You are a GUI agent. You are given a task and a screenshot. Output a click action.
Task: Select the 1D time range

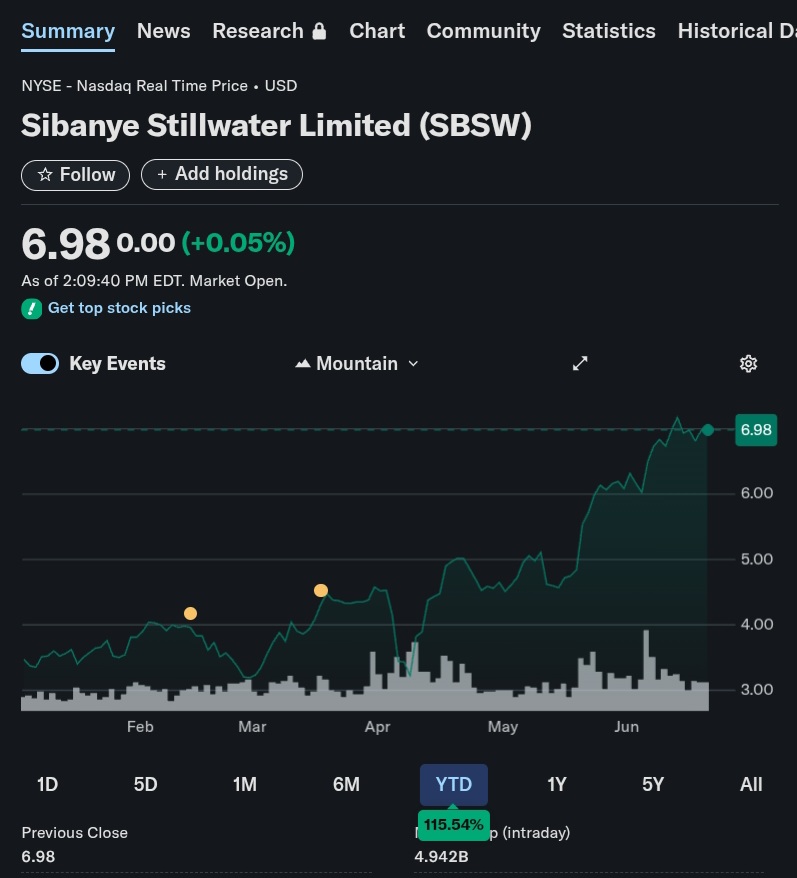tap(48, 784)
